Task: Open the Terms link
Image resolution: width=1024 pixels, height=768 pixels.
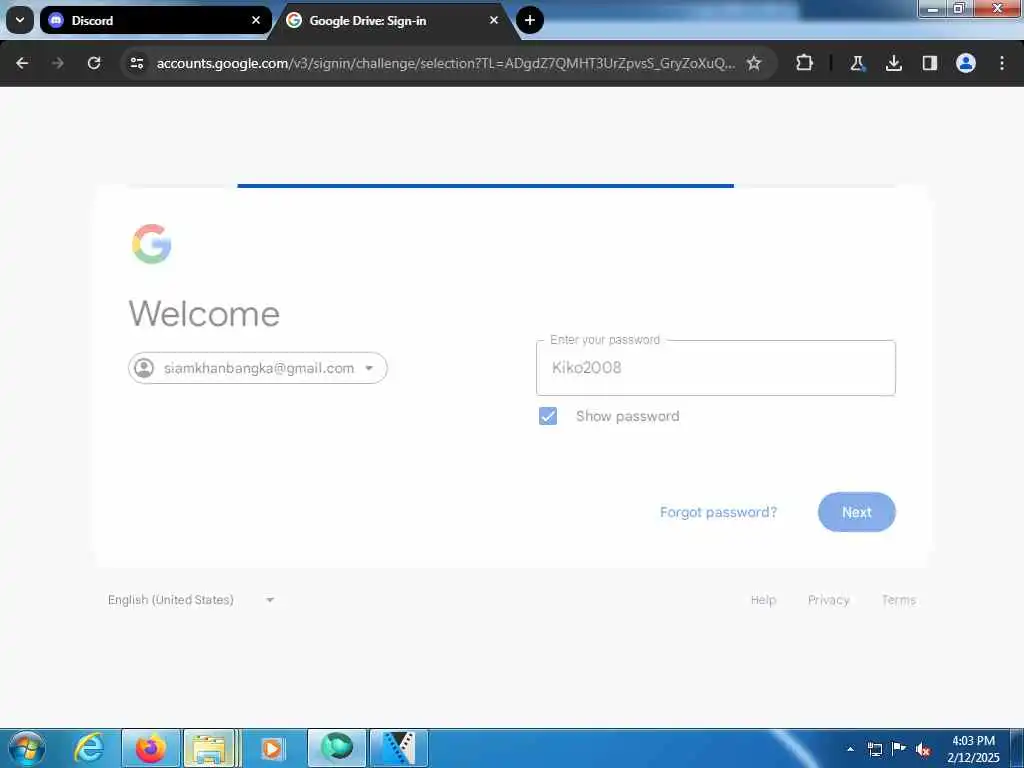Action: 899,600
